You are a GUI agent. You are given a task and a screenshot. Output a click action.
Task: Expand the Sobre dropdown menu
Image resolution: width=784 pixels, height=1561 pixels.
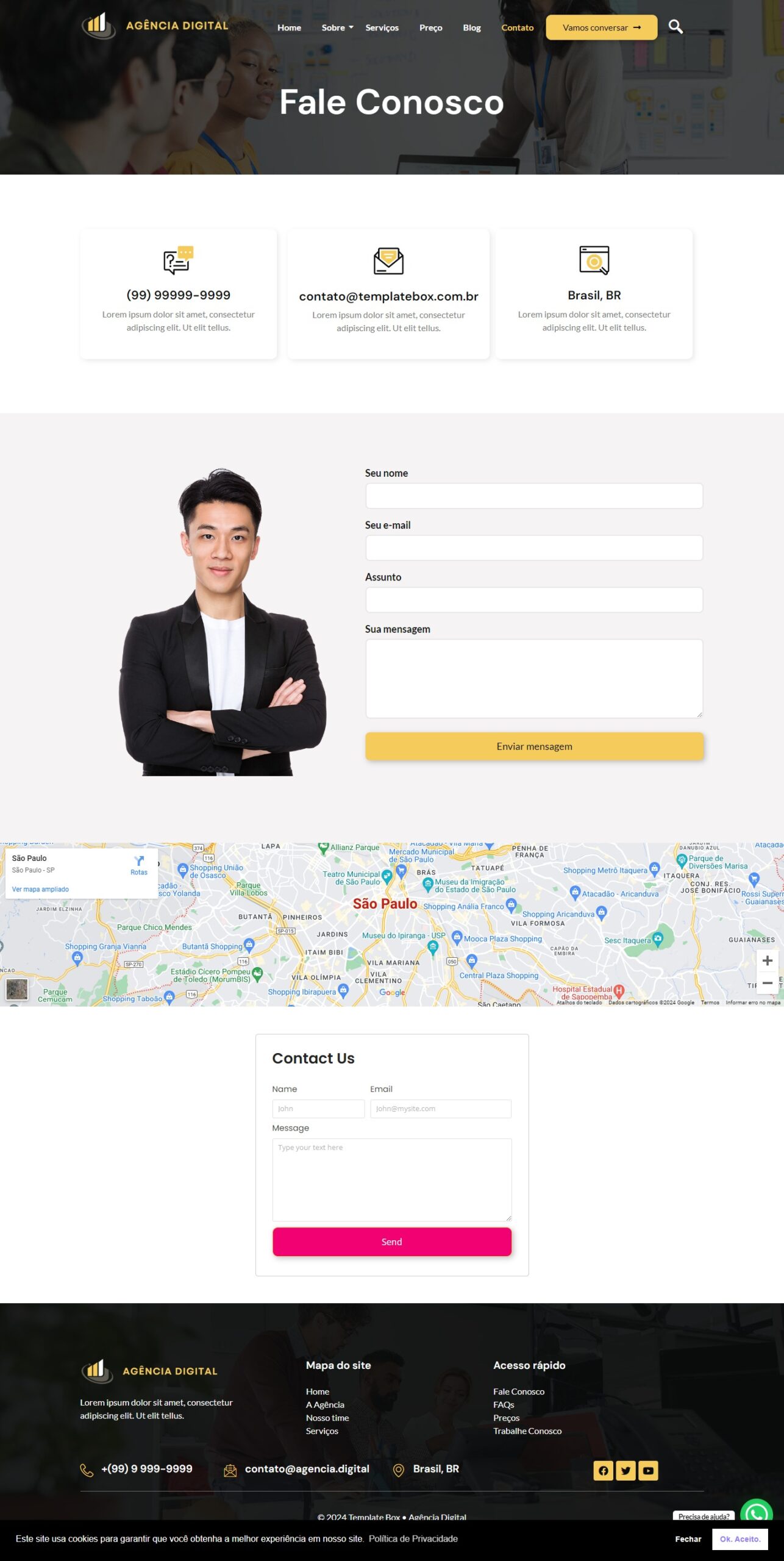click(337, 27)
